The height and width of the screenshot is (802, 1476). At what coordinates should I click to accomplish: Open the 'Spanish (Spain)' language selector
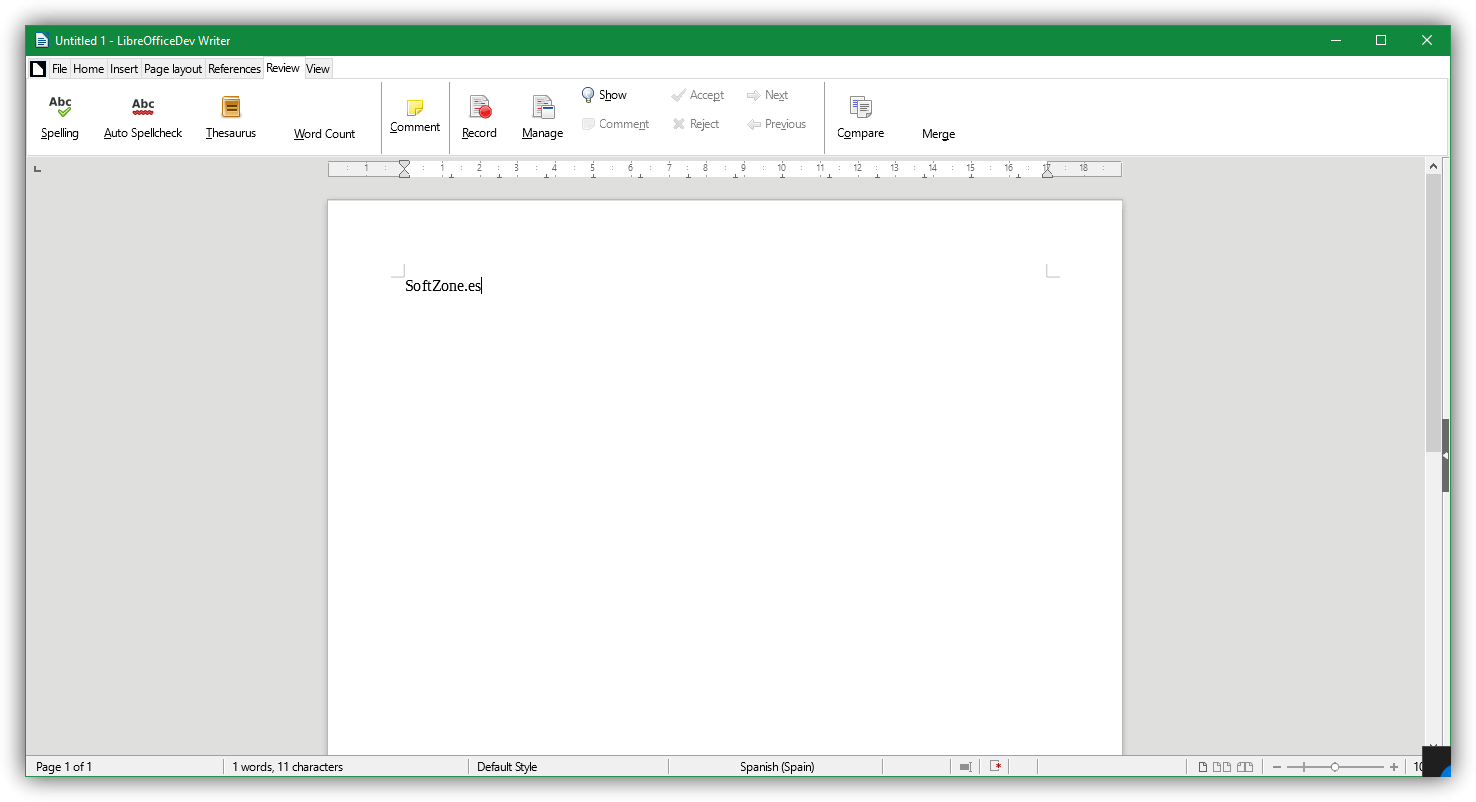777,767
